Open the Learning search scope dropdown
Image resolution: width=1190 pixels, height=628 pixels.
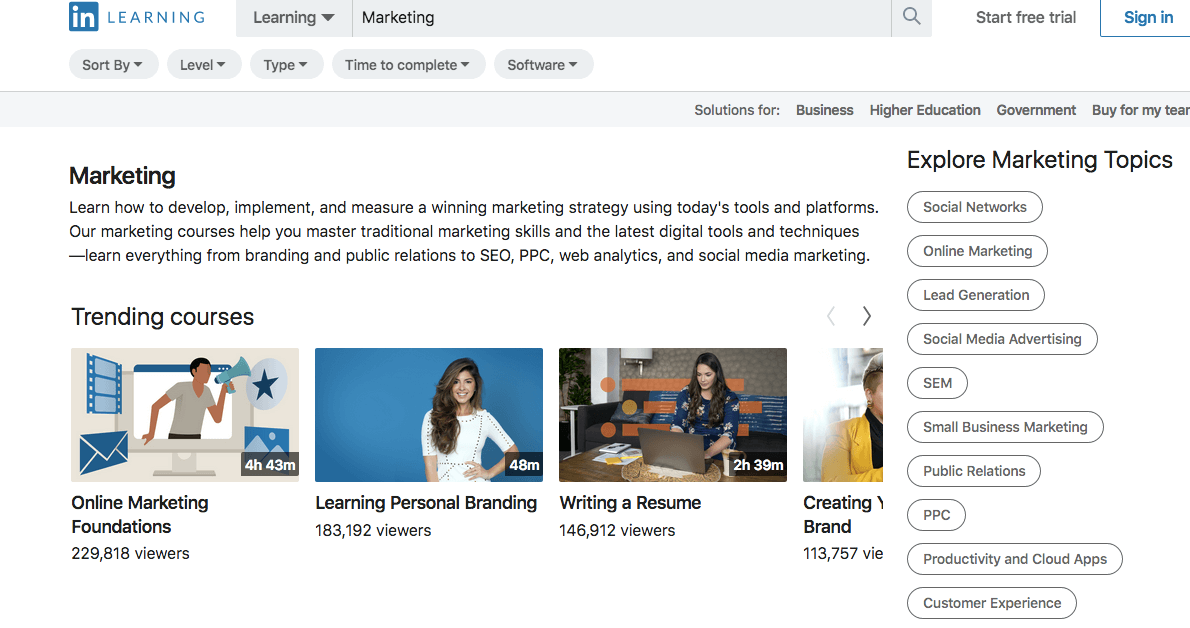(x=293, y=17)
